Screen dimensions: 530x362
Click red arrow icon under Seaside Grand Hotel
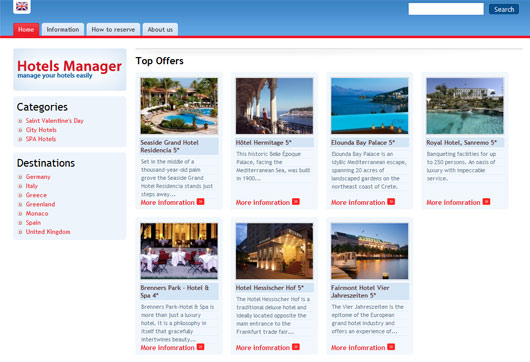(200, 202)
